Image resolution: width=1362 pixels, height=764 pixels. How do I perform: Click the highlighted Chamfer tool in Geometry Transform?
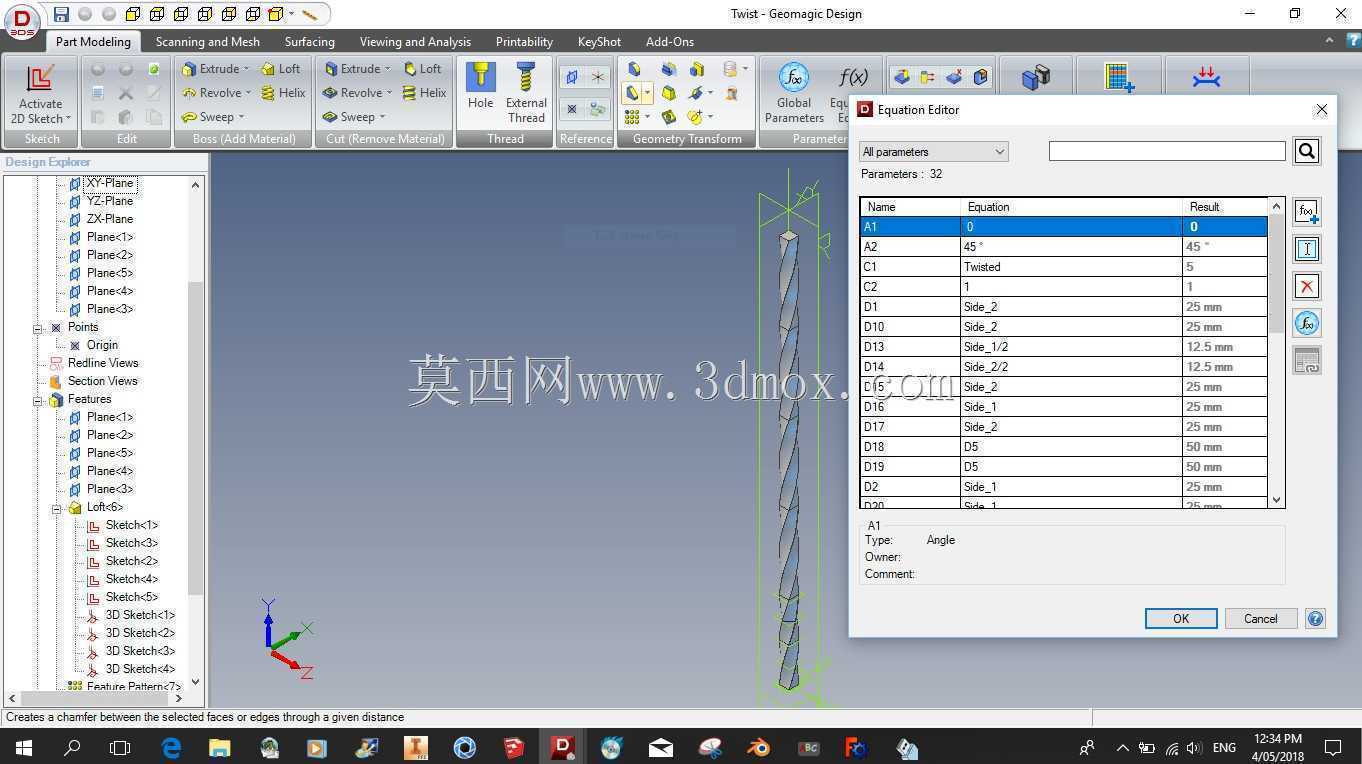pos(632,93)
